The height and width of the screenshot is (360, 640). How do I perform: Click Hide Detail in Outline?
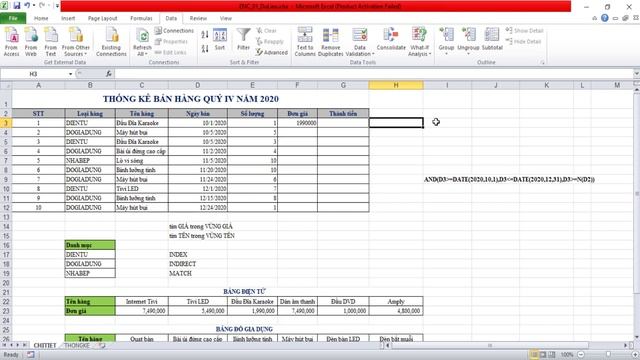coord(523,41)
